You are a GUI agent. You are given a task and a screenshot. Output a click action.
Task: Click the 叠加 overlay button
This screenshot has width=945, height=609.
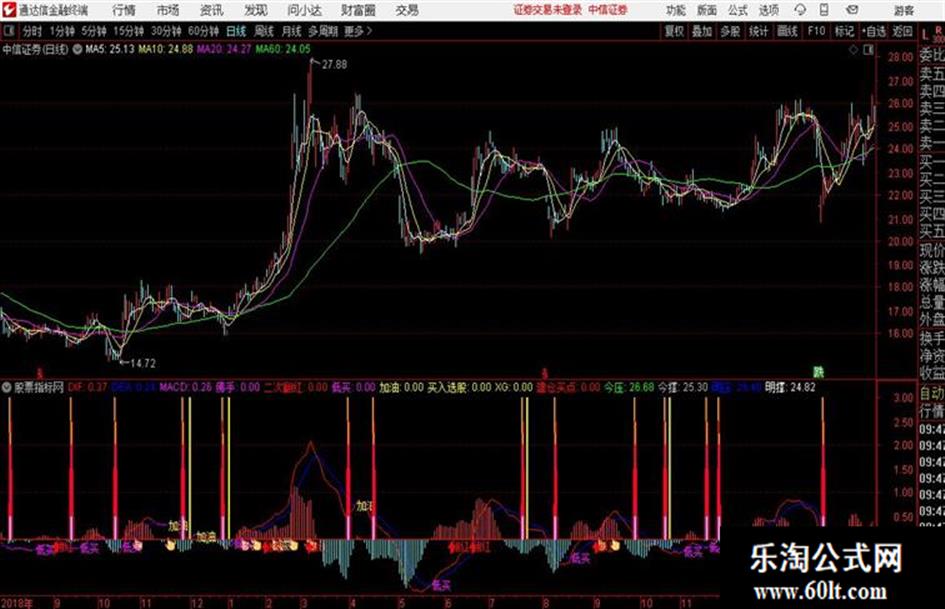click(702, 31)
